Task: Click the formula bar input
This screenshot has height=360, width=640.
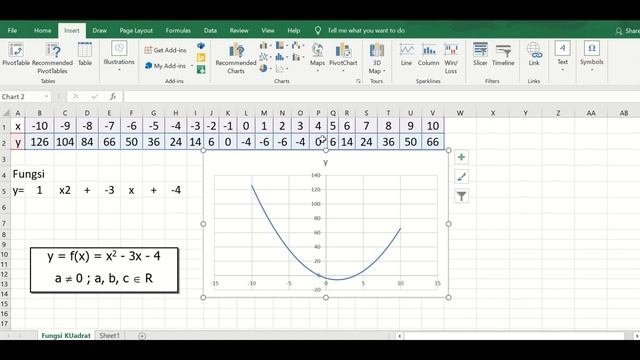Action: point(382,97)
